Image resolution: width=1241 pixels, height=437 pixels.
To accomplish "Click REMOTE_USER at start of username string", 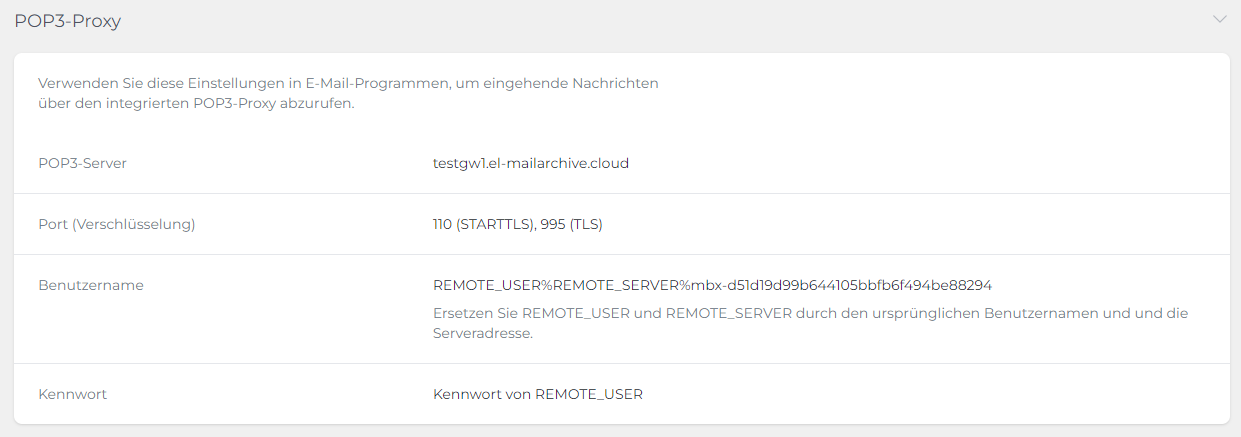I will pos(486,285).
